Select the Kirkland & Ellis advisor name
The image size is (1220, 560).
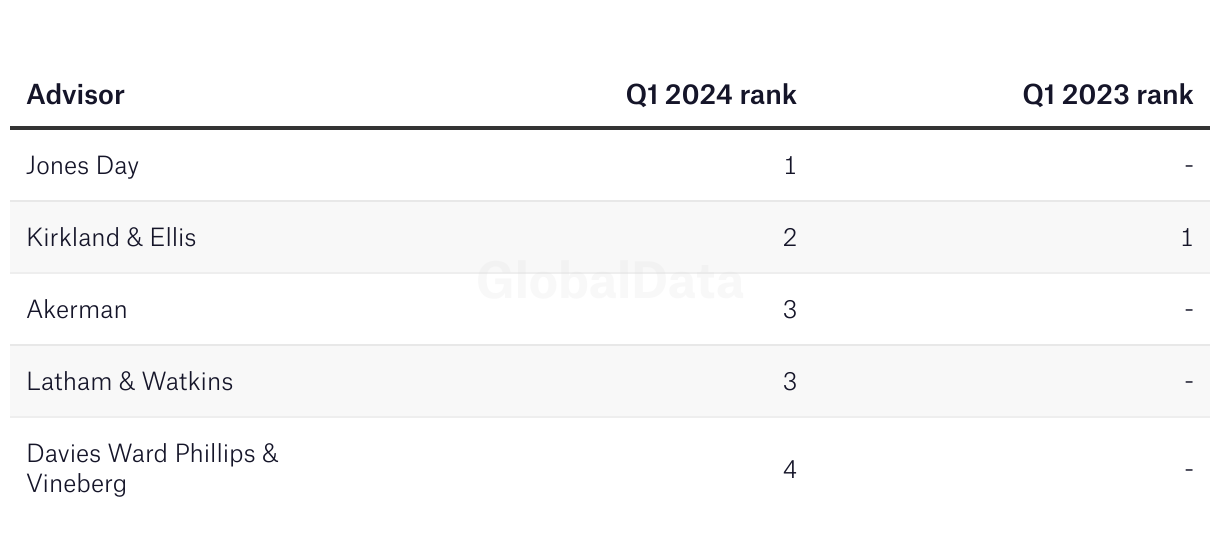click(x=111, y=238)
